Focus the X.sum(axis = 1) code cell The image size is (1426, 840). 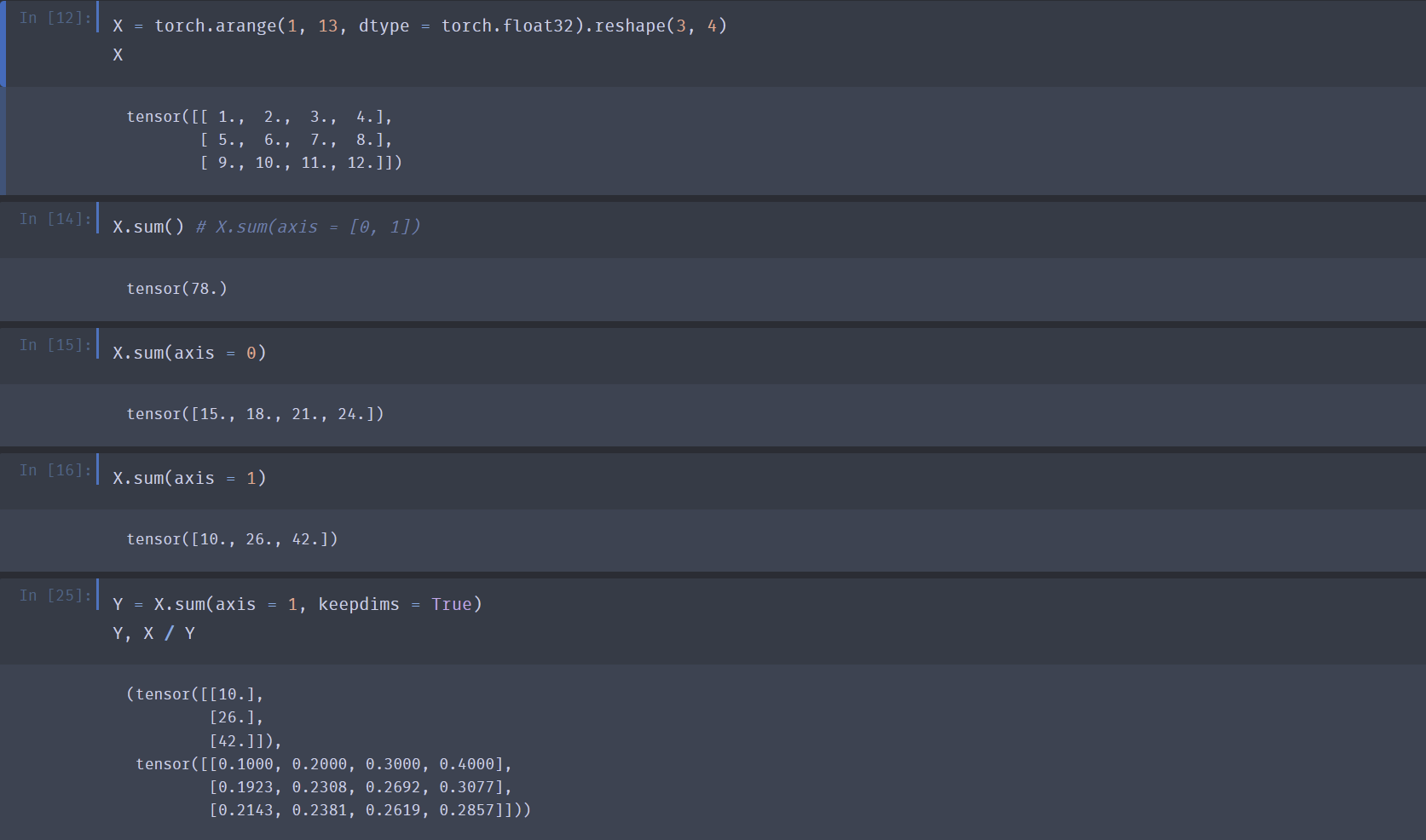point(189,479)
